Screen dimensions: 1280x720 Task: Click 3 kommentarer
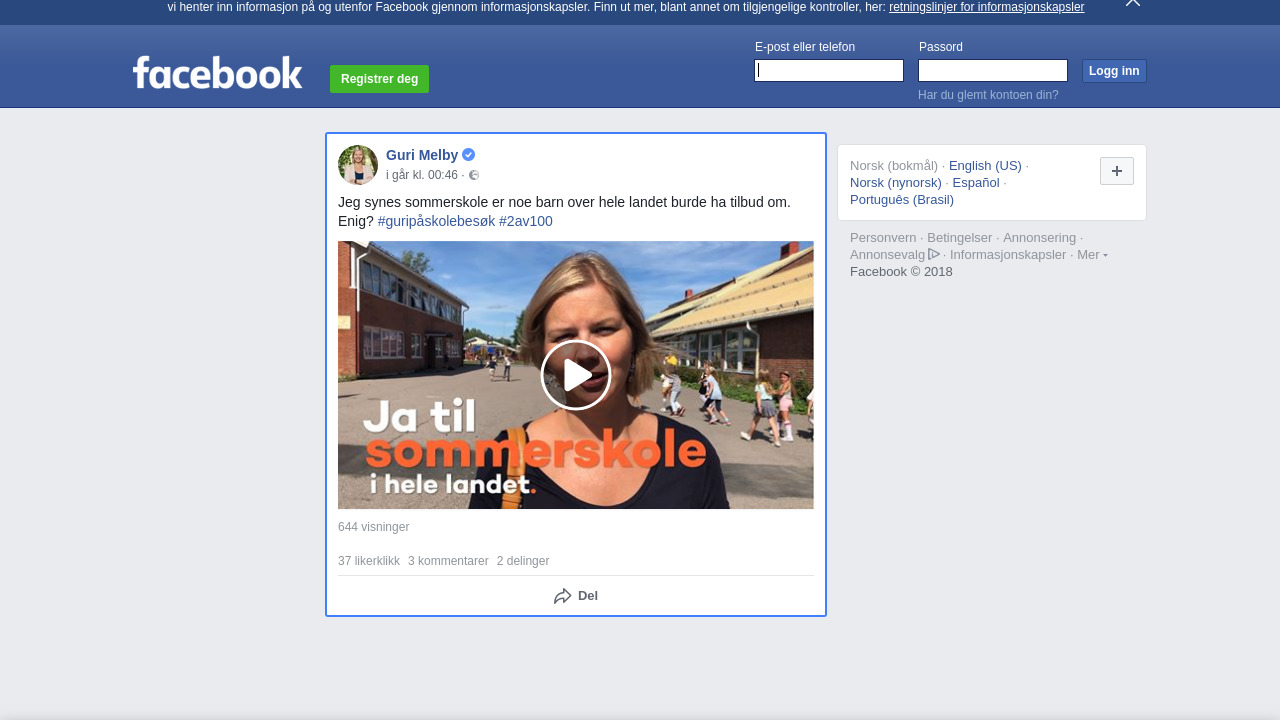pyautogui.click(x=448, y=561)
